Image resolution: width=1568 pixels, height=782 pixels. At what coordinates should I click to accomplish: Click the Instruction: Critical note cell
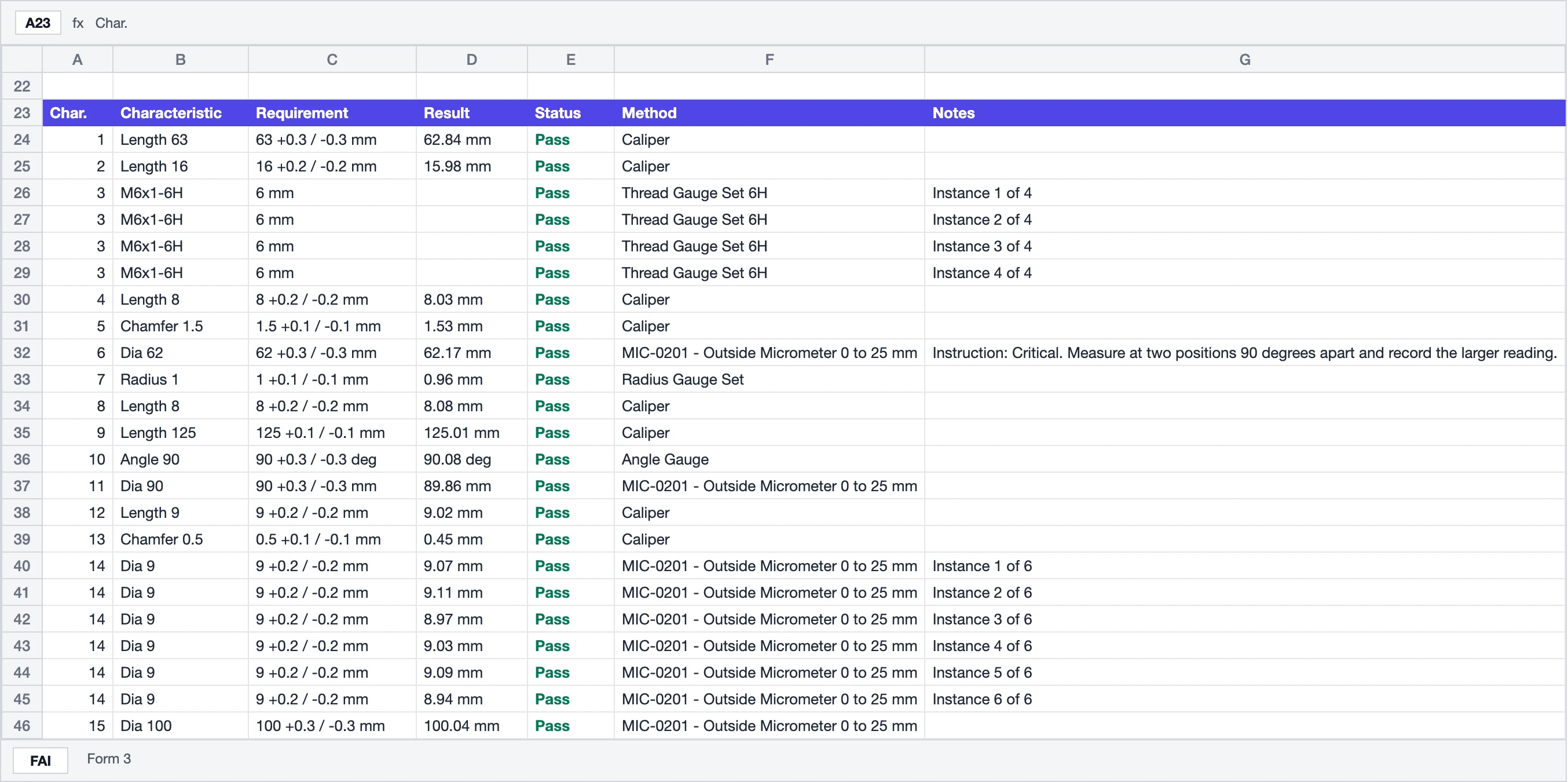[1245, 353]
